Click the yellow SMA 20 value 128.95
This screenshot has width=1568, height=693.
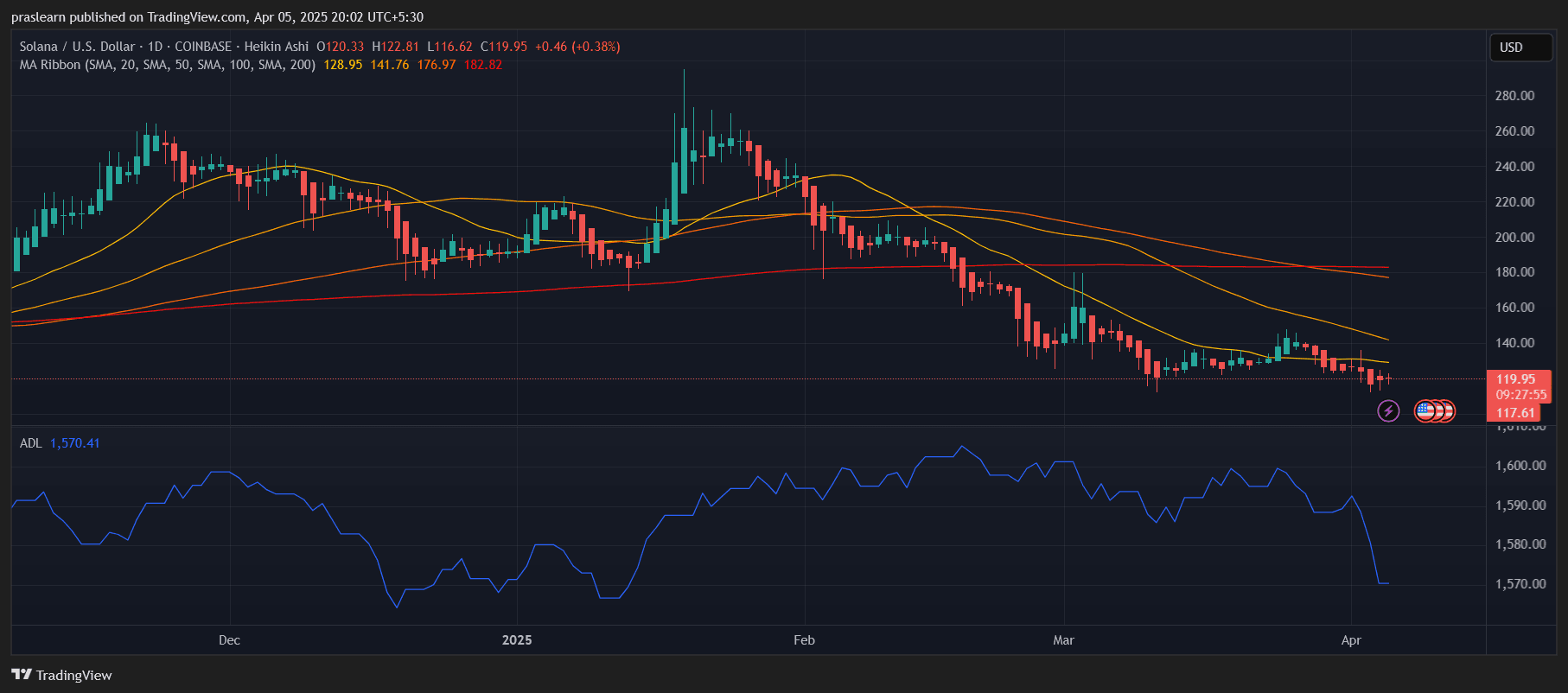[342, 65]
